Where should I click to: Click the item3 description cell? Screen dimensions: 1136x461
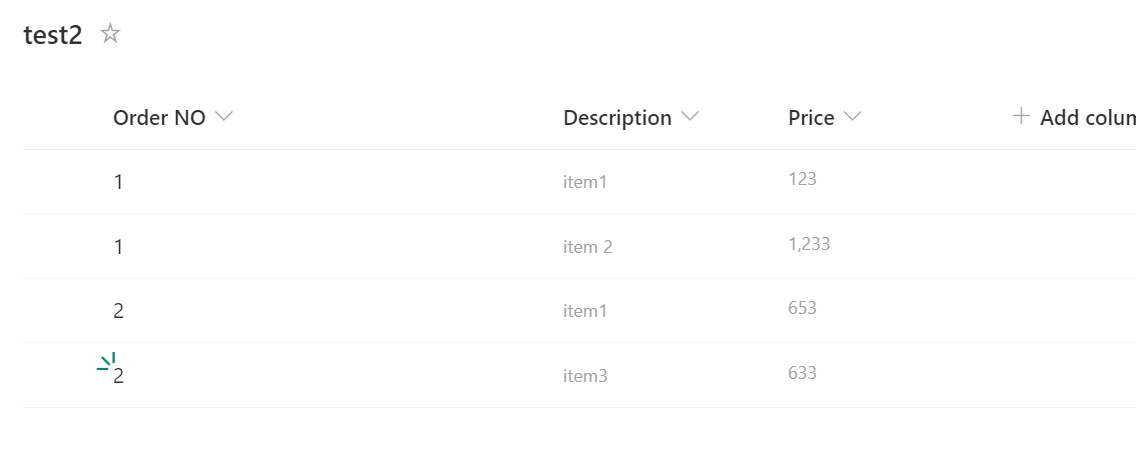click(x=585, y=376)
